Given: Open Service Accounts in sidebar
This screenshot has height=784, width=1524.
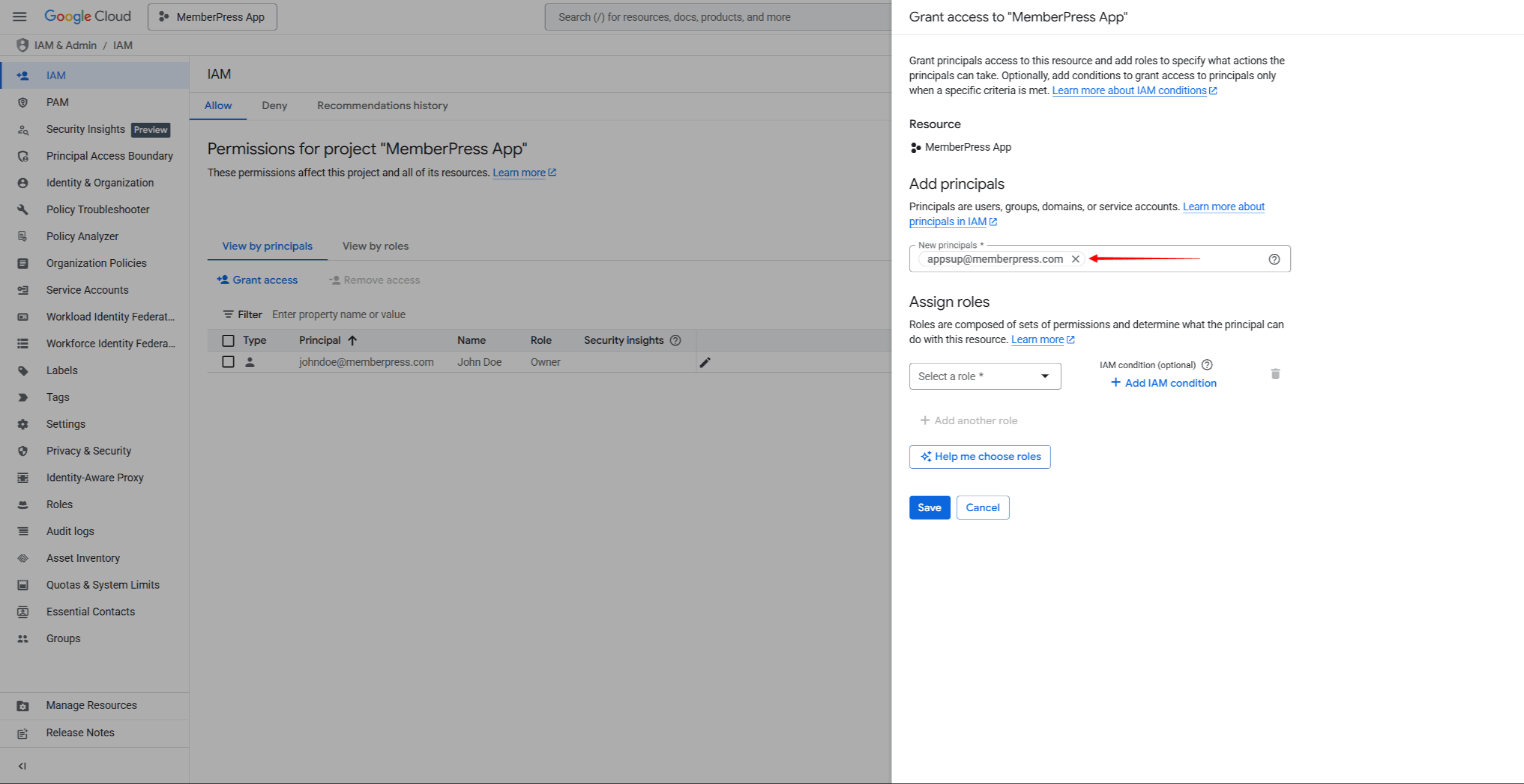Looking at the screenshot, I should pos(87,290).
